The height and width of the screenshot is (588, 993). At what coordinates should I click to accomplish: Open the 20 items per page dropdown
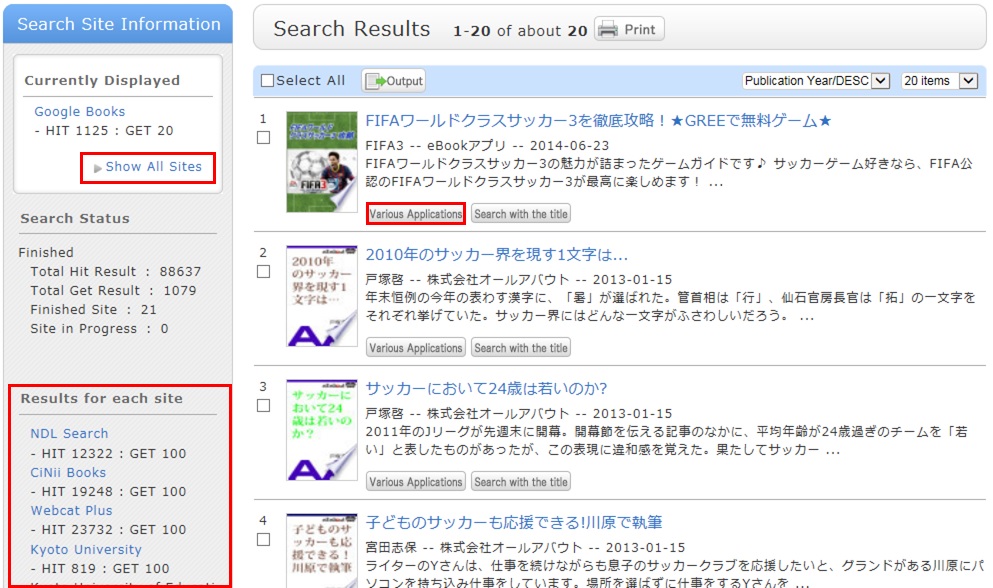[938, 81]
